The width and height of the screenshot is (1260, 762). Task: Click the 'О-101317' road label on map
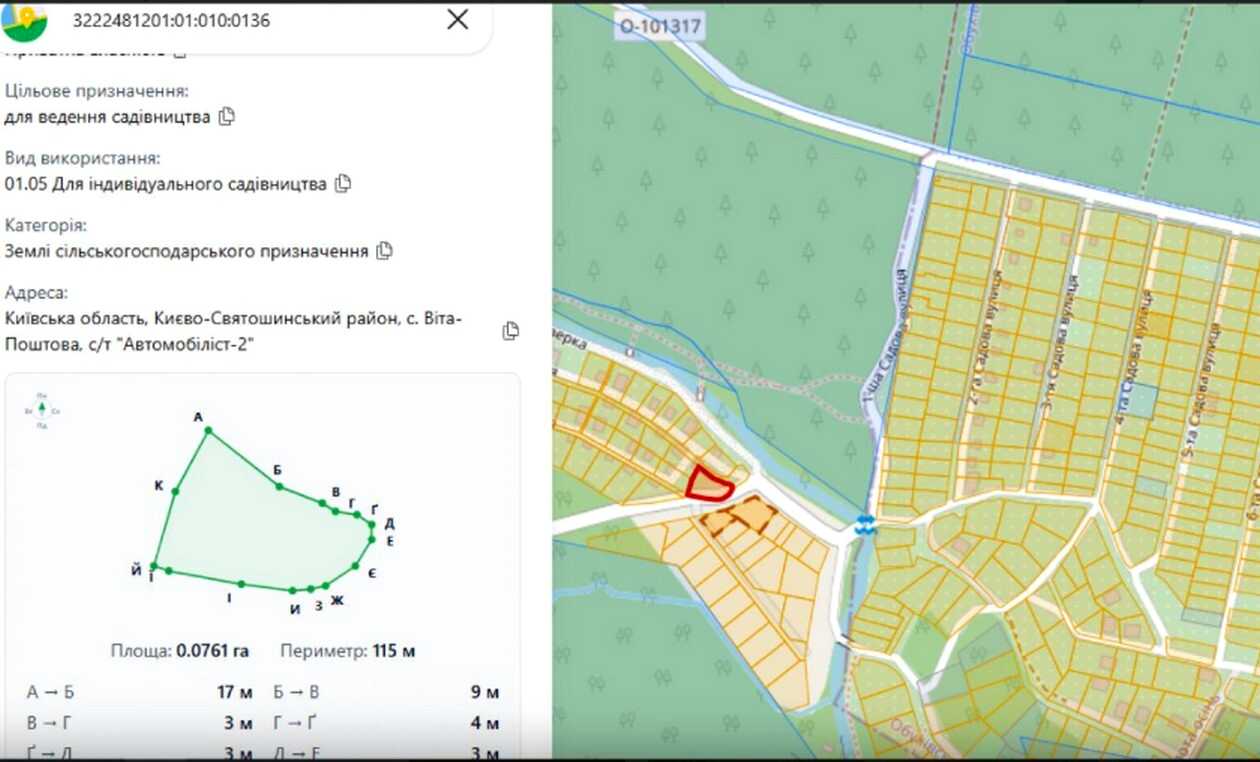(x=660, y=27)
